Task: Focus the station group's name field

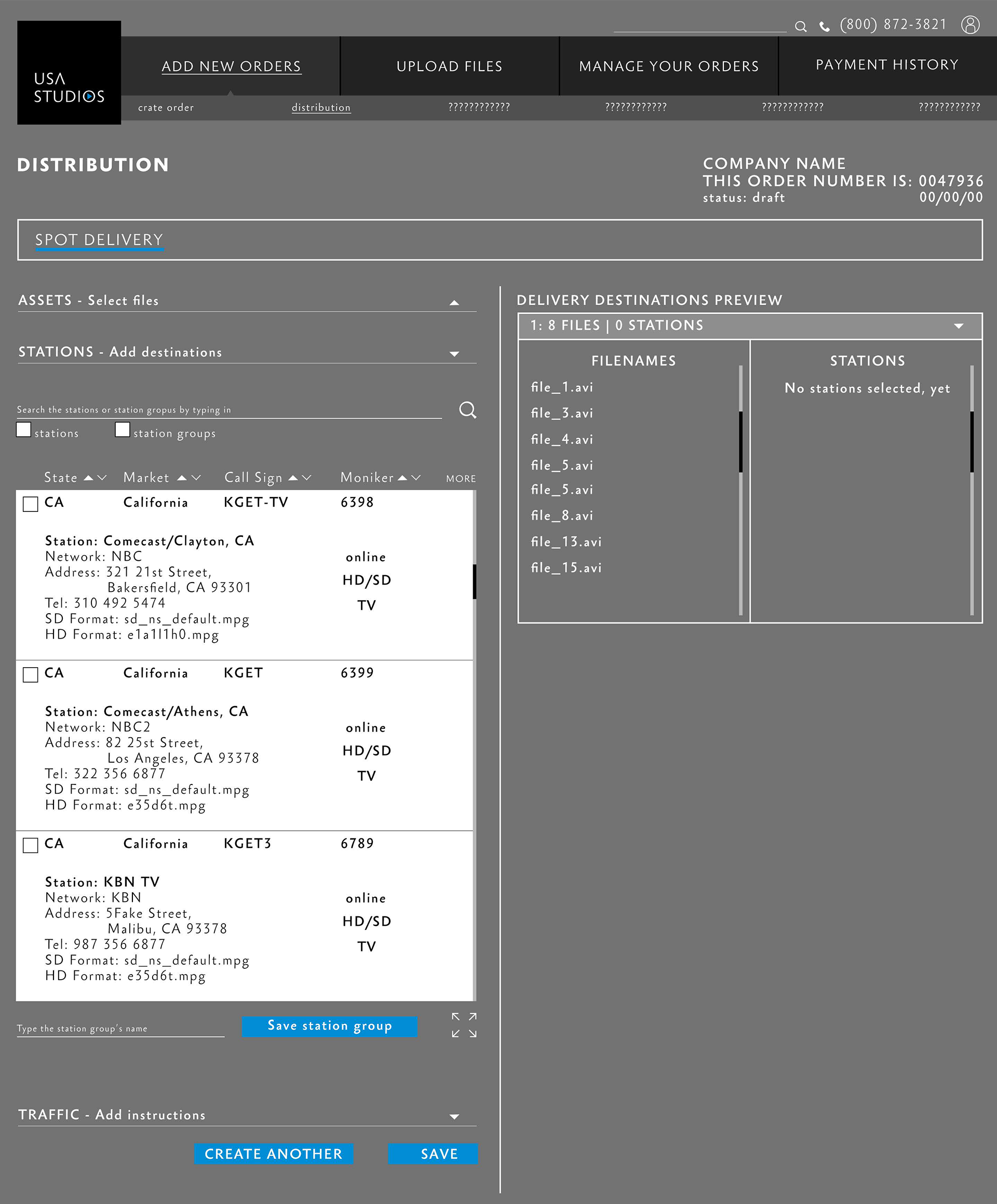Action: [120, 1028]
